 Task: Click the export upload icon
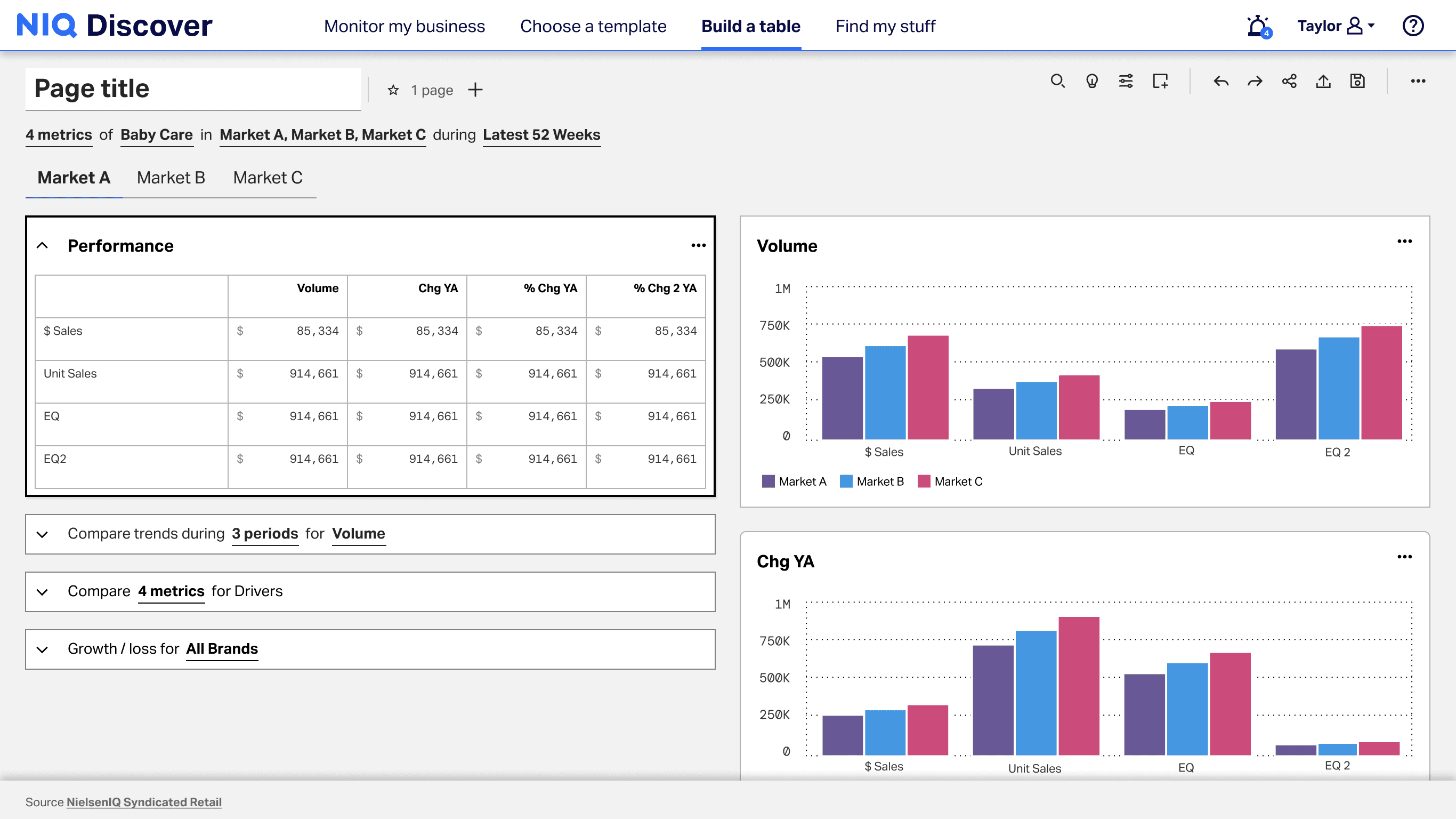(x=1323, y=82)
